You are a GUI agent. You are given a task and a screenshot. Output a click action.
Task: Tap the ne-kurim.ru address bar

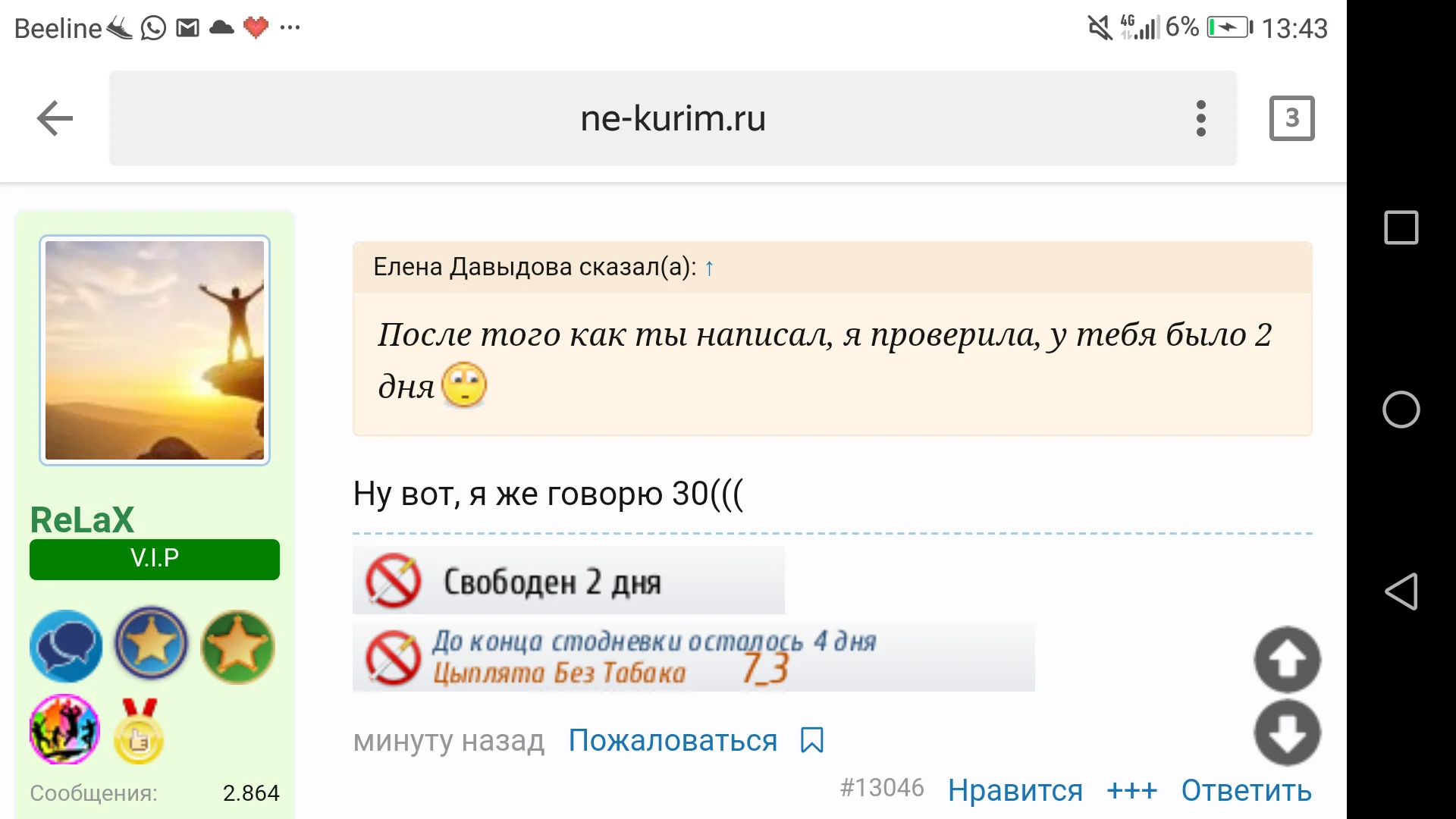[672, 118]
